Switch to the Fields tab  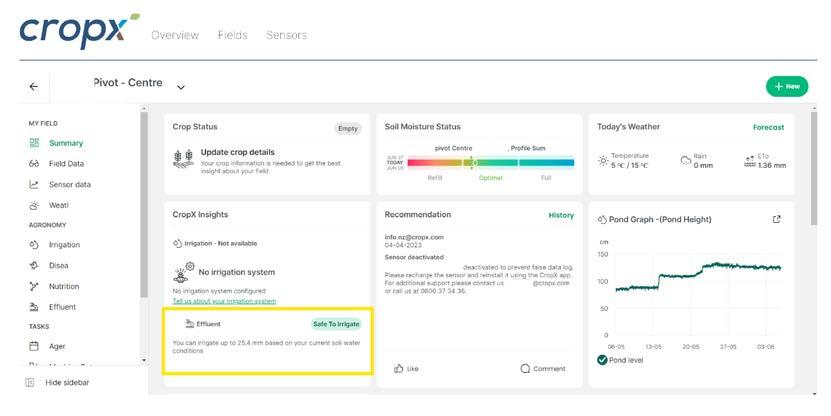pyautogui.click(x=232, y=35)
